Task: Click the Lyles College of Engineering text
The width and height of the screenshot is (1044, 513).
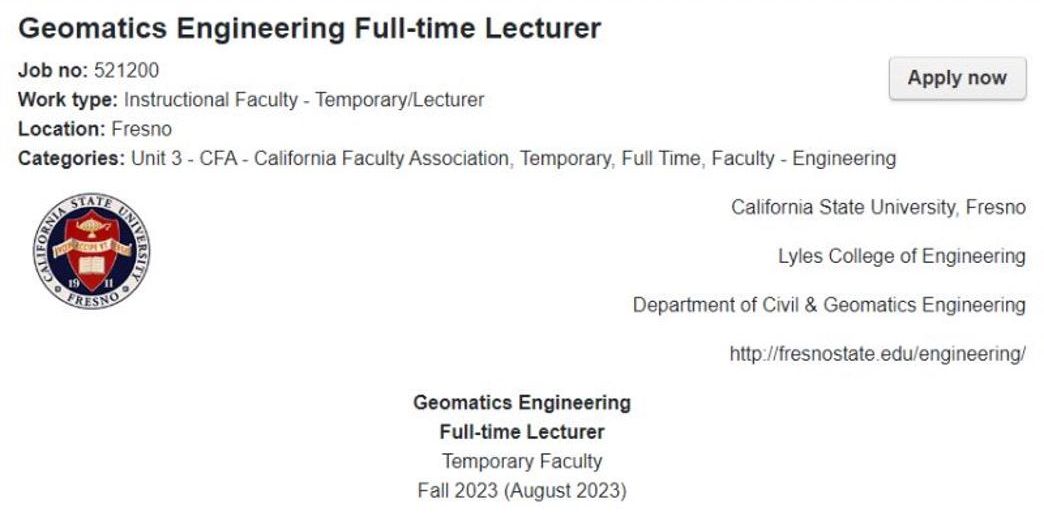Action: click(x=902, y=256)
